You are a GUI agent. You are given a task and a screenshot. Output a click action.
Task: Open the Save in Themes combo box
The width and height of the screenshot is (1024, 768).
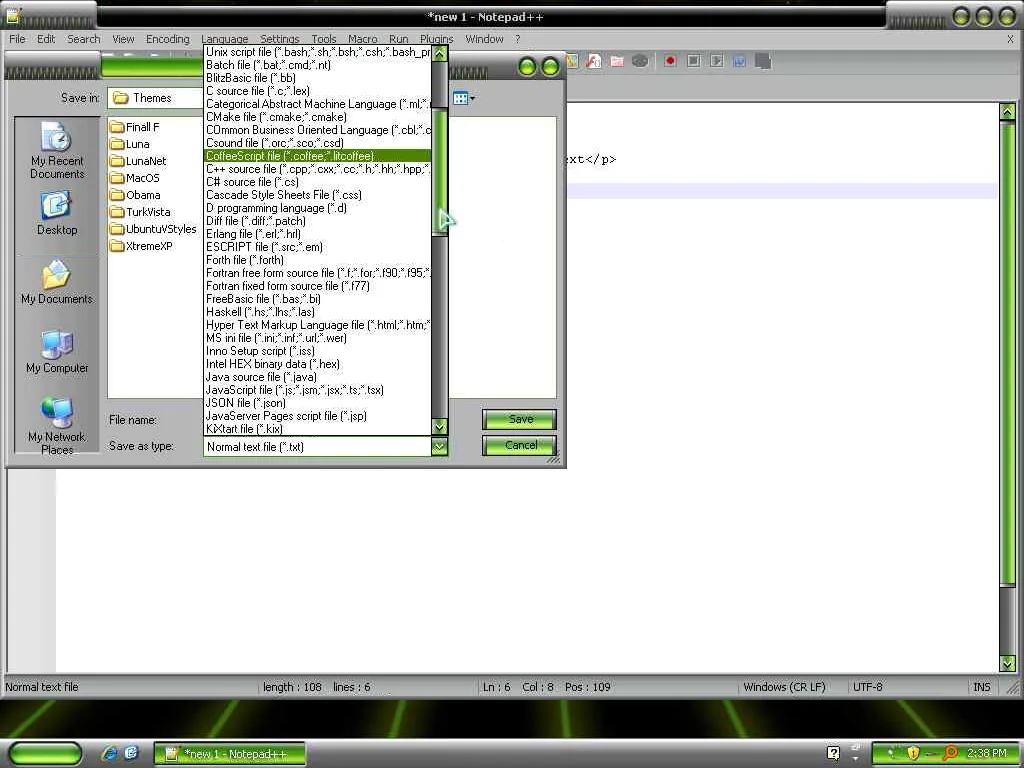[157, 98]
